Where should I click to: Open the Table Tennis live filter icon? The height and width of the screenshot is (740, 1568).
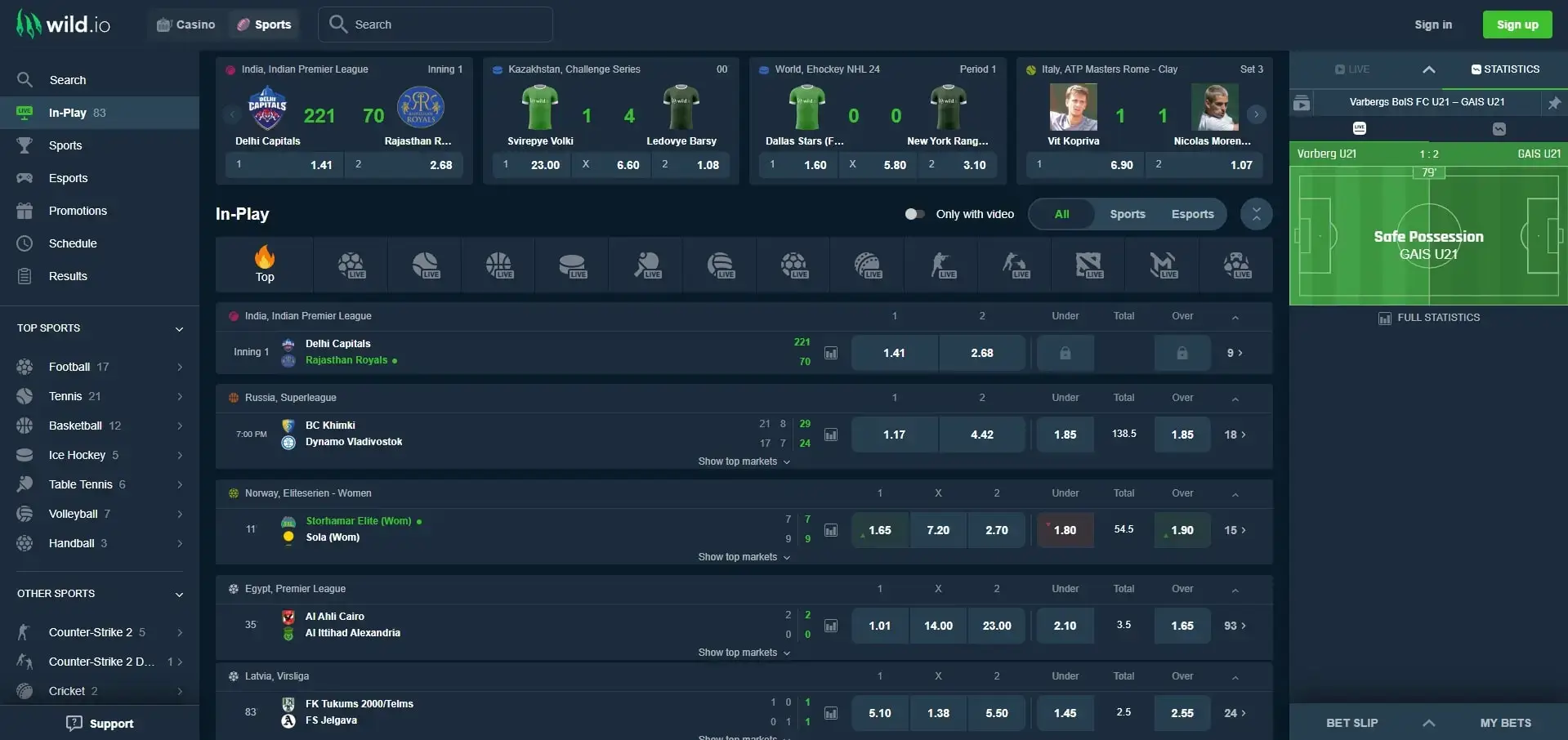[x=646, y=265]
